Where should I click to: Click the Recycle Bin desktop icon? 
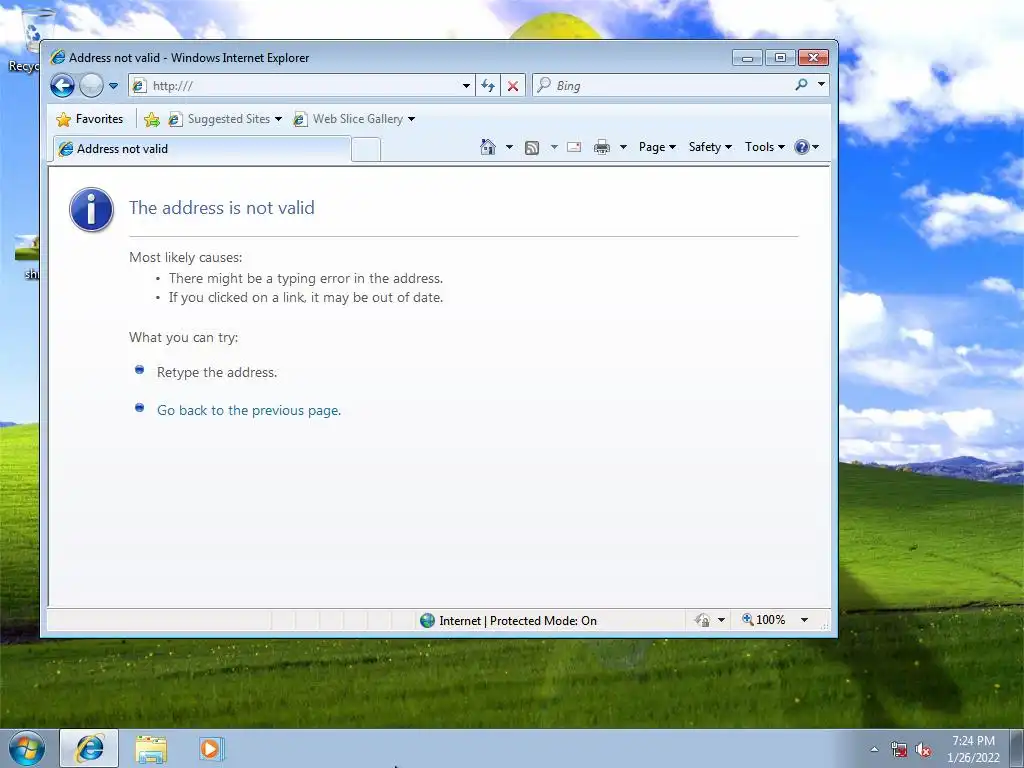pyautogui.click(x=24, y=40)
